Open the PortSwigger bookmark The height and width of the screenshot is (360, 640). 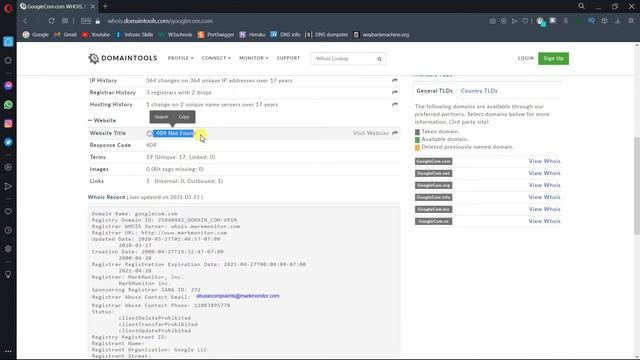click(216, 35)
